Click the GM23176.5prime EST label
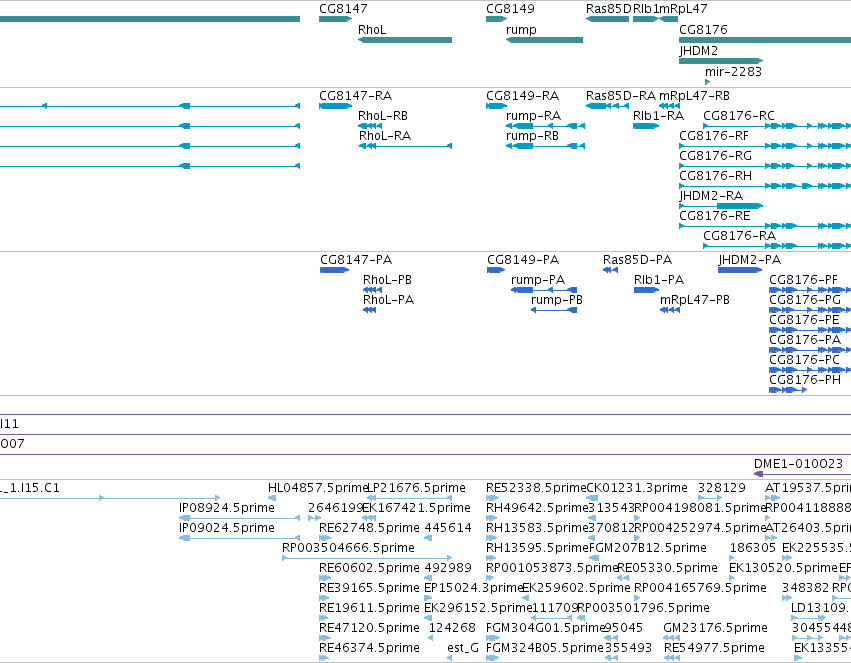 click(715, 628)
